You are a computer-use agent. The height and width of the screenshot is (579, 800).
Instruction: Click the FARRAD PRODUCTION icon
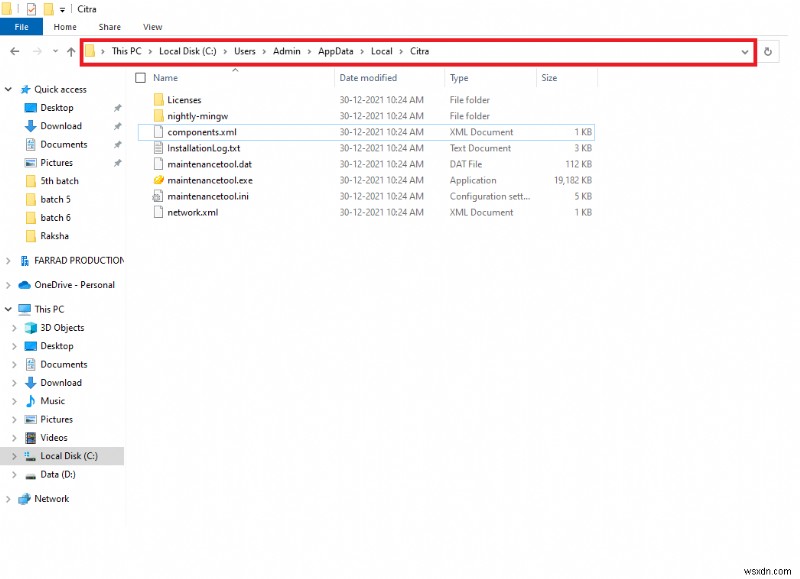click(24, 261)
